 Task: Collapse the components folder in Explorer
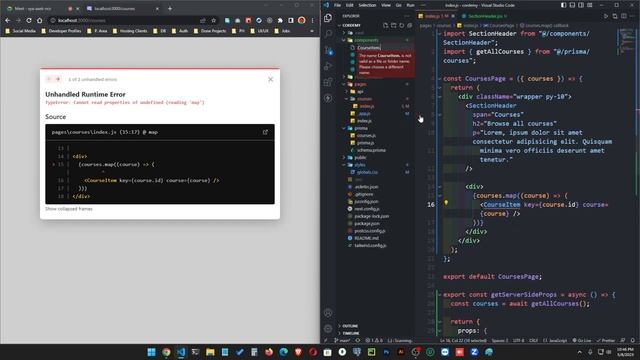[x=366, y=40]
